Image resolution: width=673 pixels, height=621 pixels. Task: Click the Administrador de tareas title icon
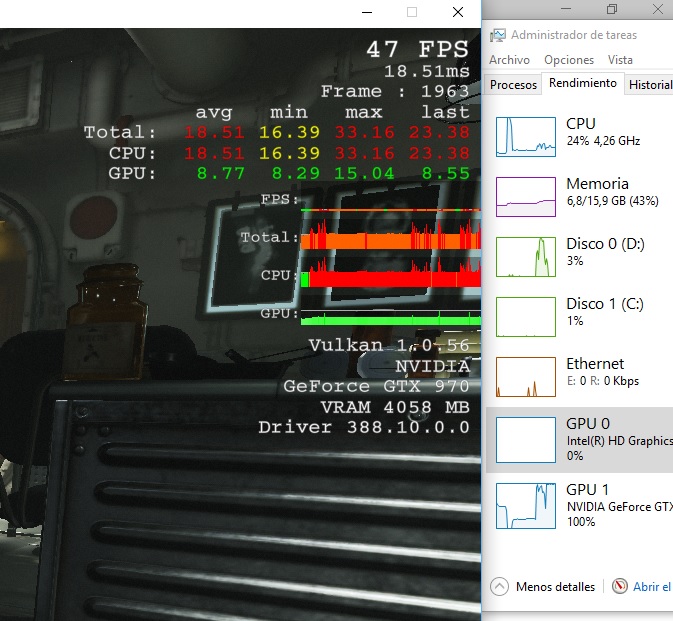click(498, 35)
